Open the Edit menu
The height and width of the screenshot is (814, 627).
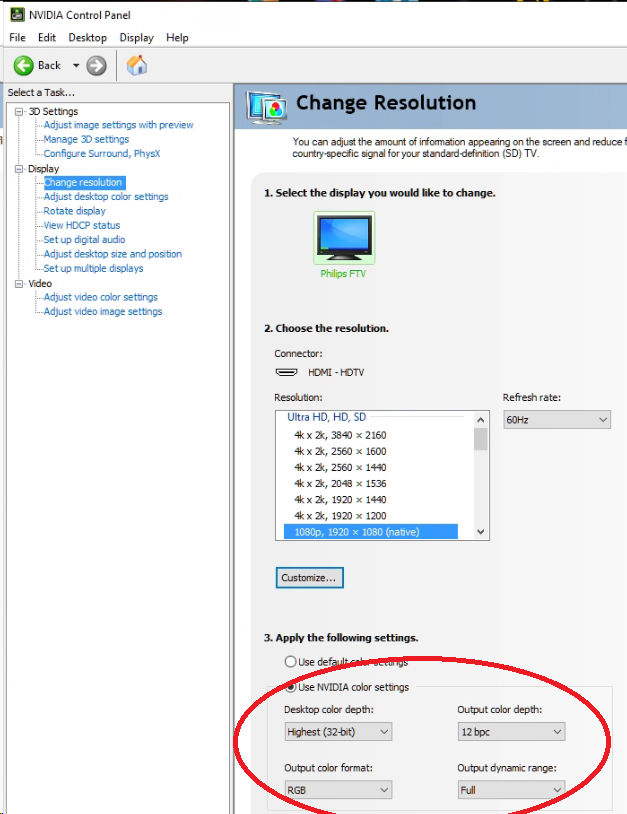click(47, 38)
